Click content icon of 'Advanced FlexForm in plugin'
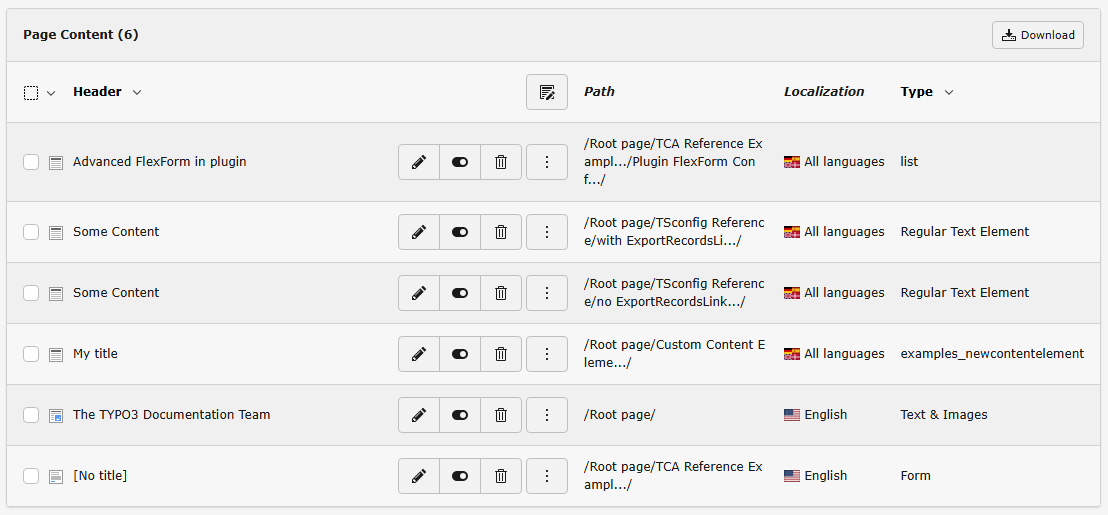The image size is (1108, 515). [56, 162]
